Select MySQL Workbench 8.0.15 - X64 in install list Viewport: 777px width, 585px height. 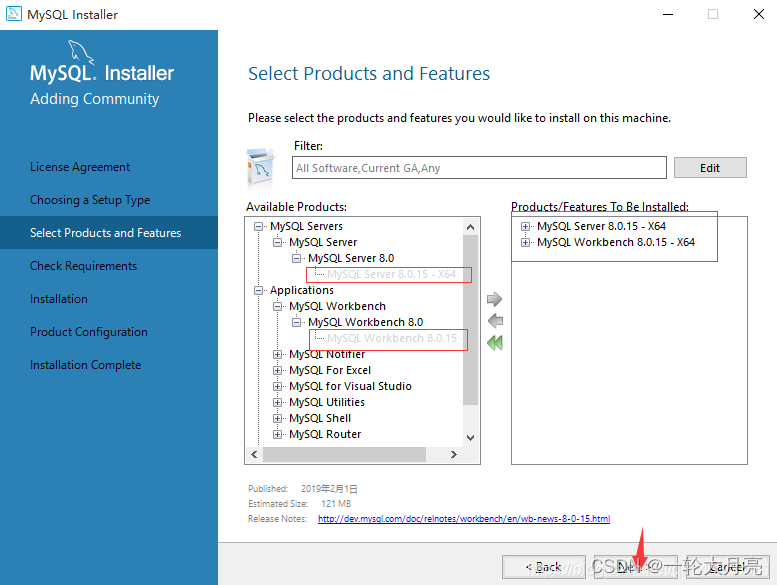click(x=615, y=242)
